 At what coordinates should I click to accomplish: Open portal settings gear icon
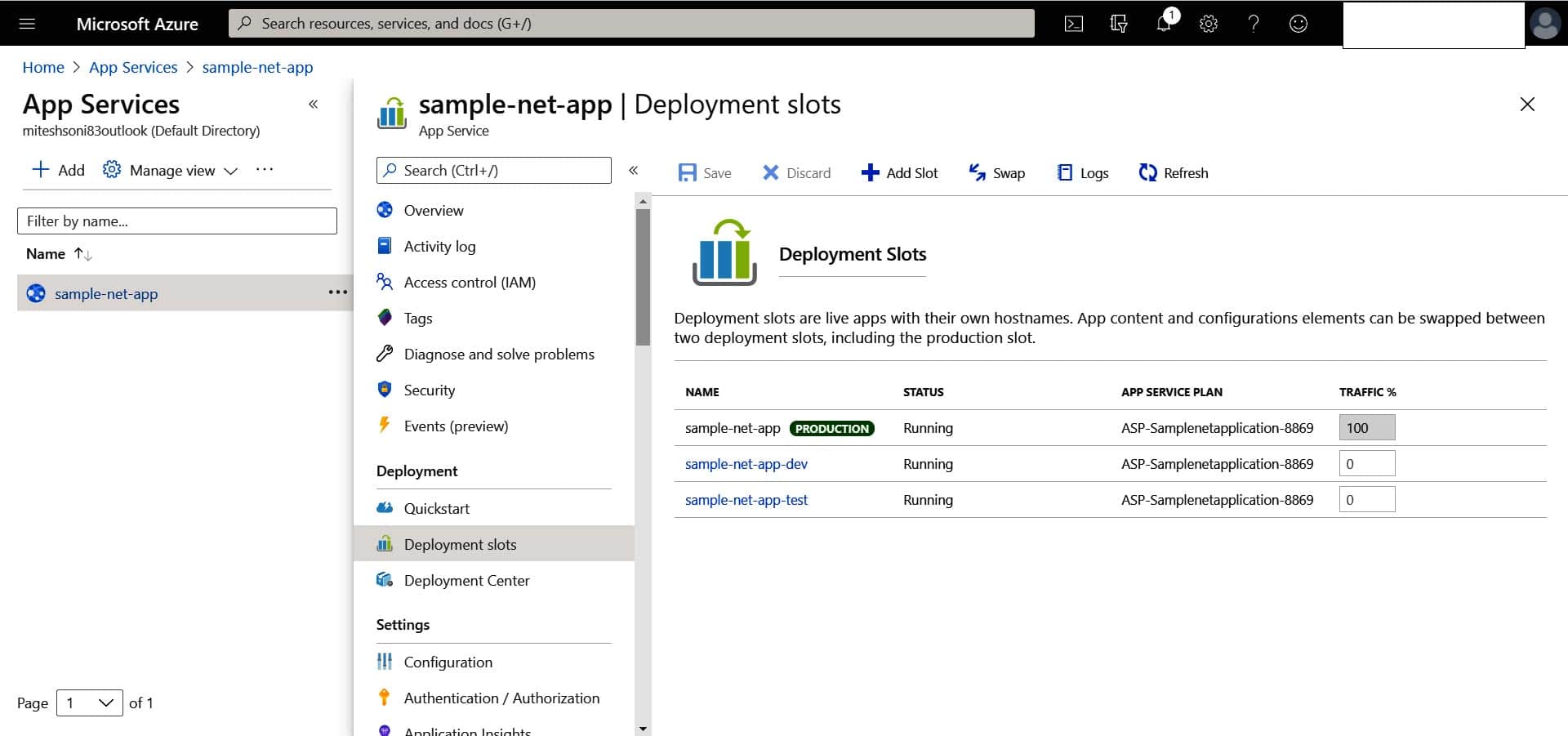(1209, 24)
